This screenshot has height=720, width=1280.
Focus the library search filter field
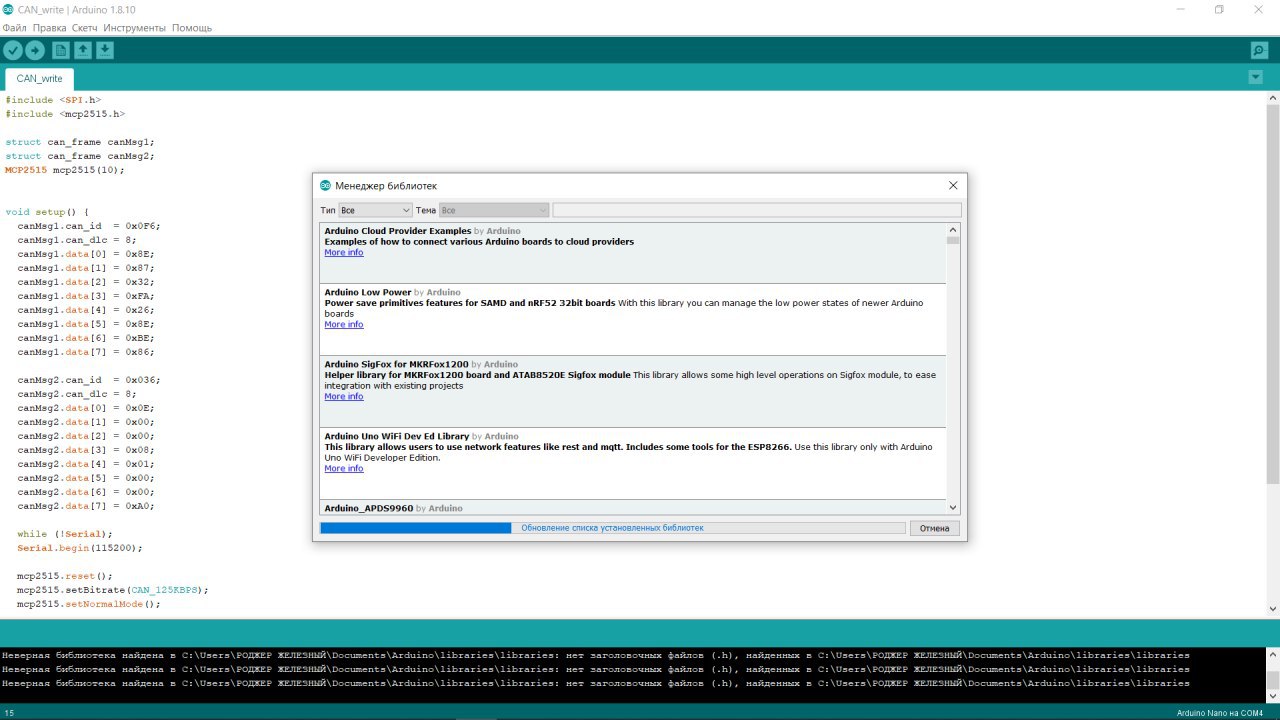[x=757, y=210]
